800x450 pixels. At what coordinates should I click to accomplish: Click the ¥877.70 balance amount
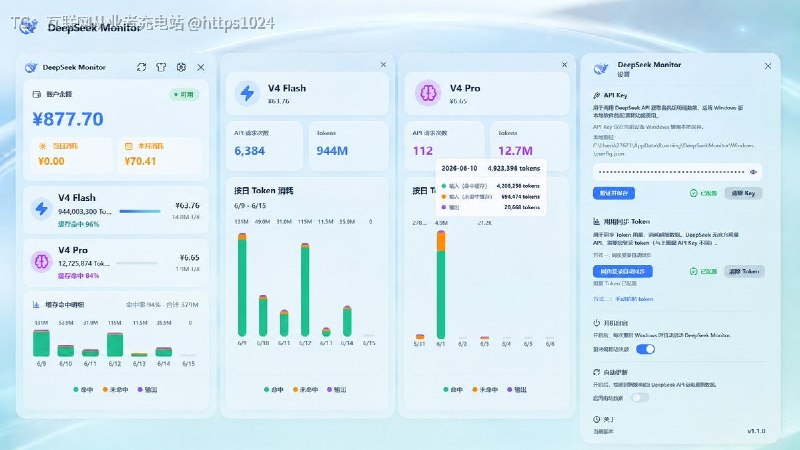coord(68,119)
